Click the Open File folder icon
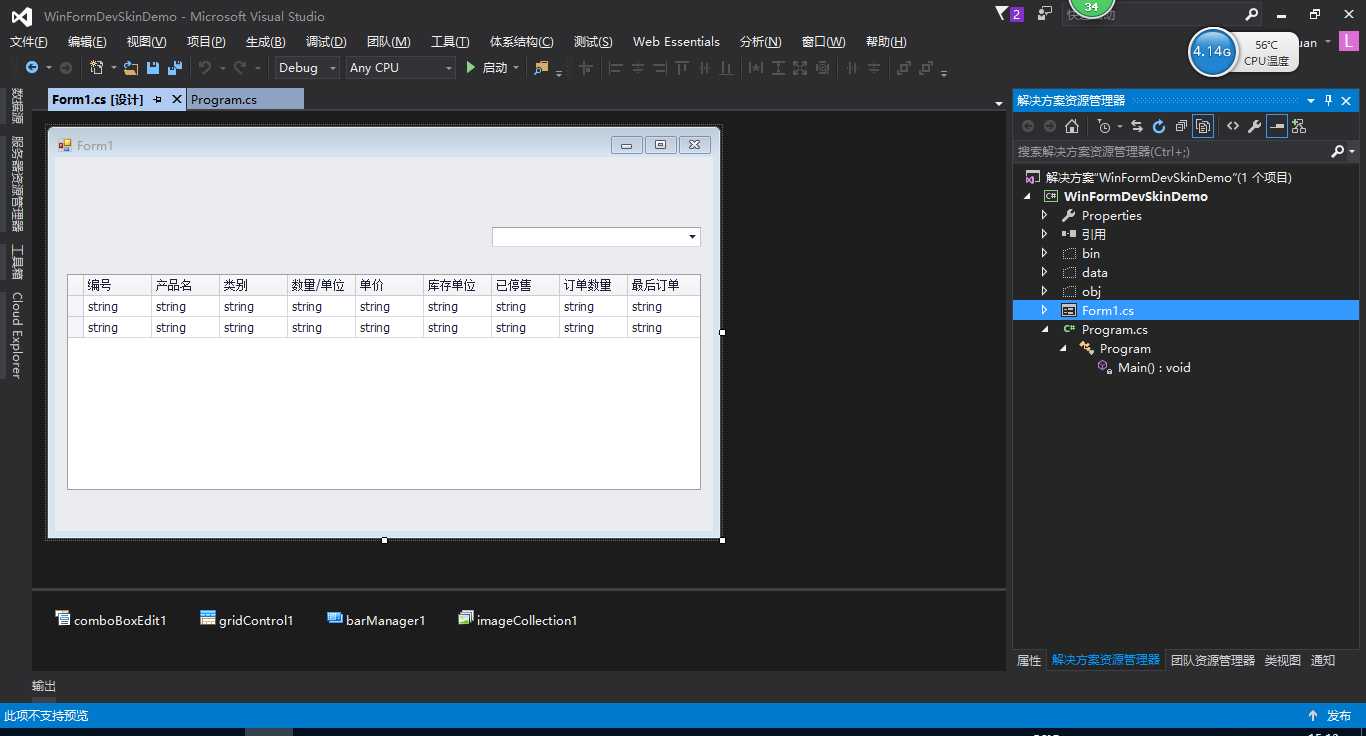1366x736 pixels. (x=131, y=67)
